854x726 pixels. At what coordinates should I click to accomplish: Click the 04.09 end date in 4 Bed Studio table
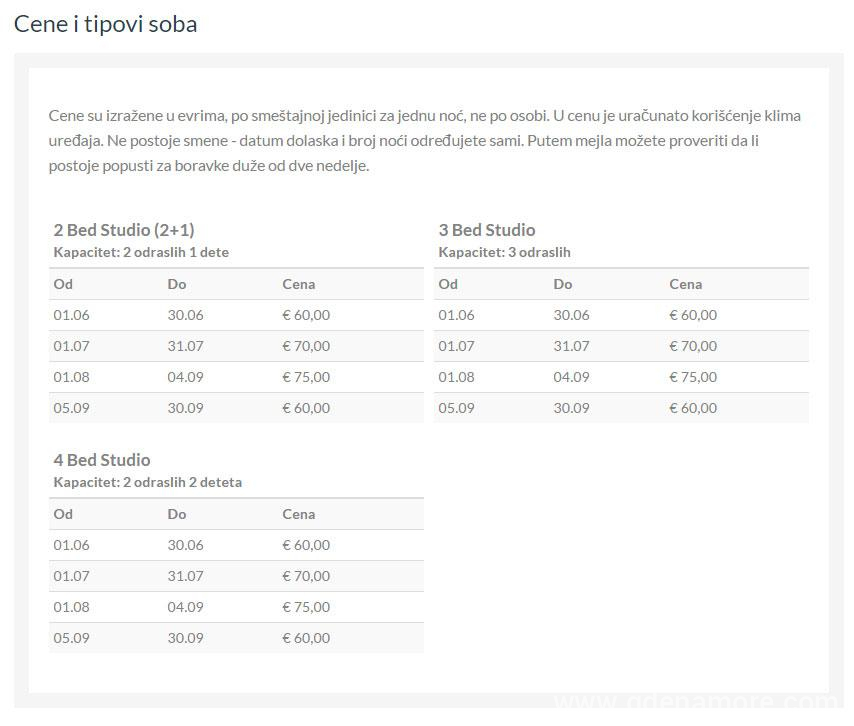[x=186, y=607]
